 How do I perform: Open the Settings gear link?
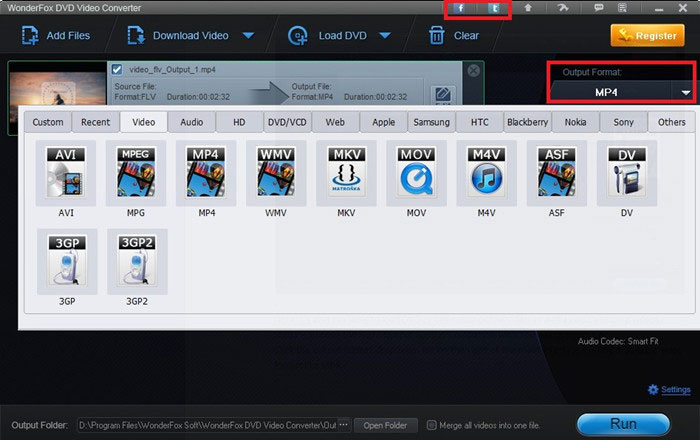(x=669, y=390)
